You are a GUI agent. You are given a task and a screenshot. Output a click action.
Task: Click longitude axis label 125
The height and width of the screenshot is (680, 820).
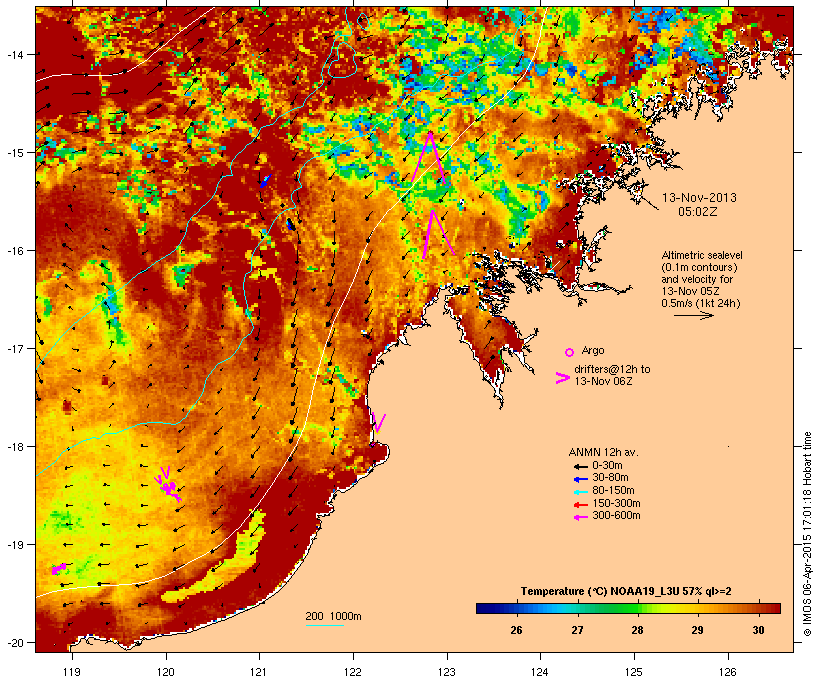(x=634, y=672)
